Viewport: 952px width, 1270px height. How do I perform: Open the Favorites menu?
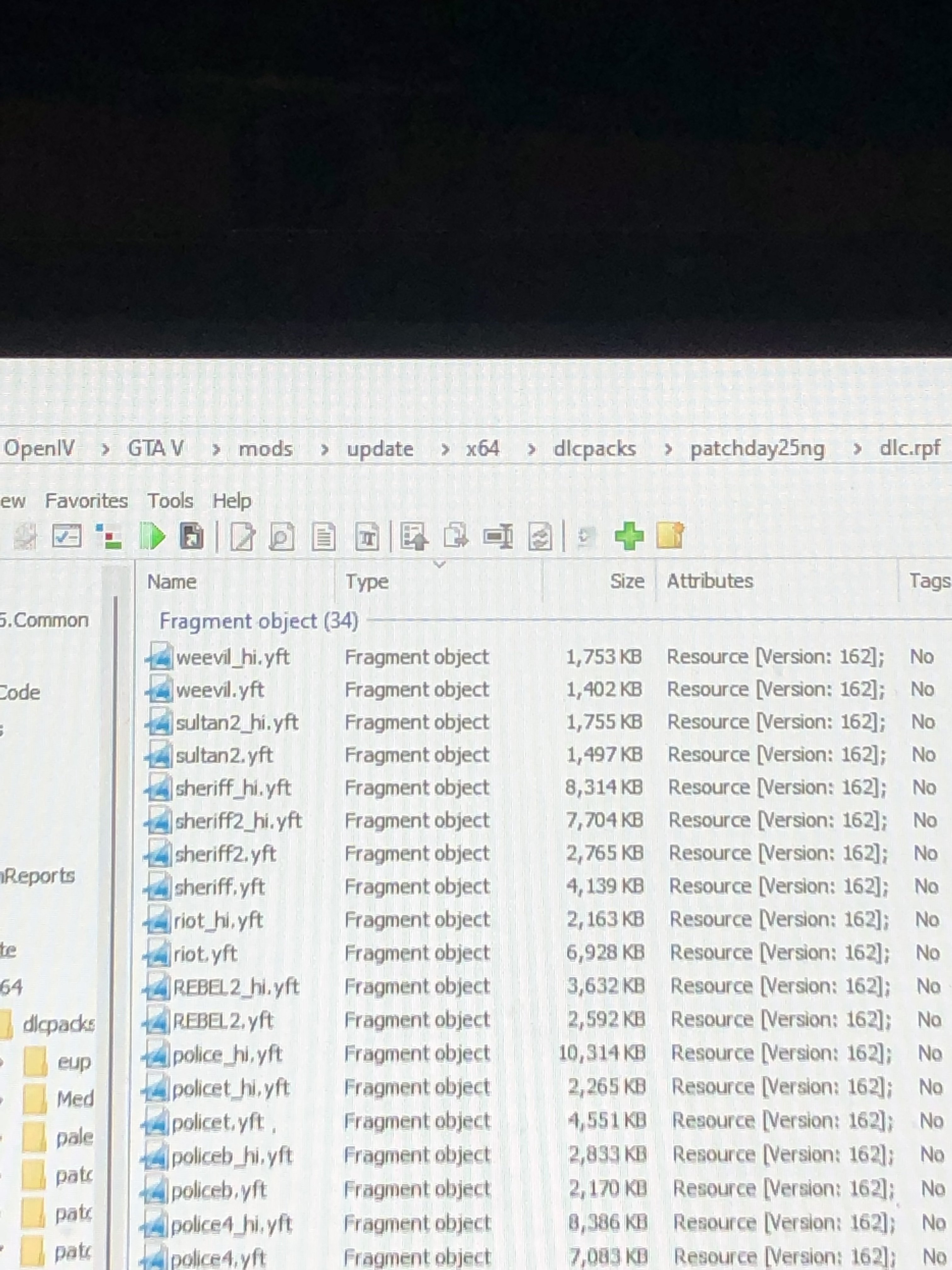click(x=86, y=501)
